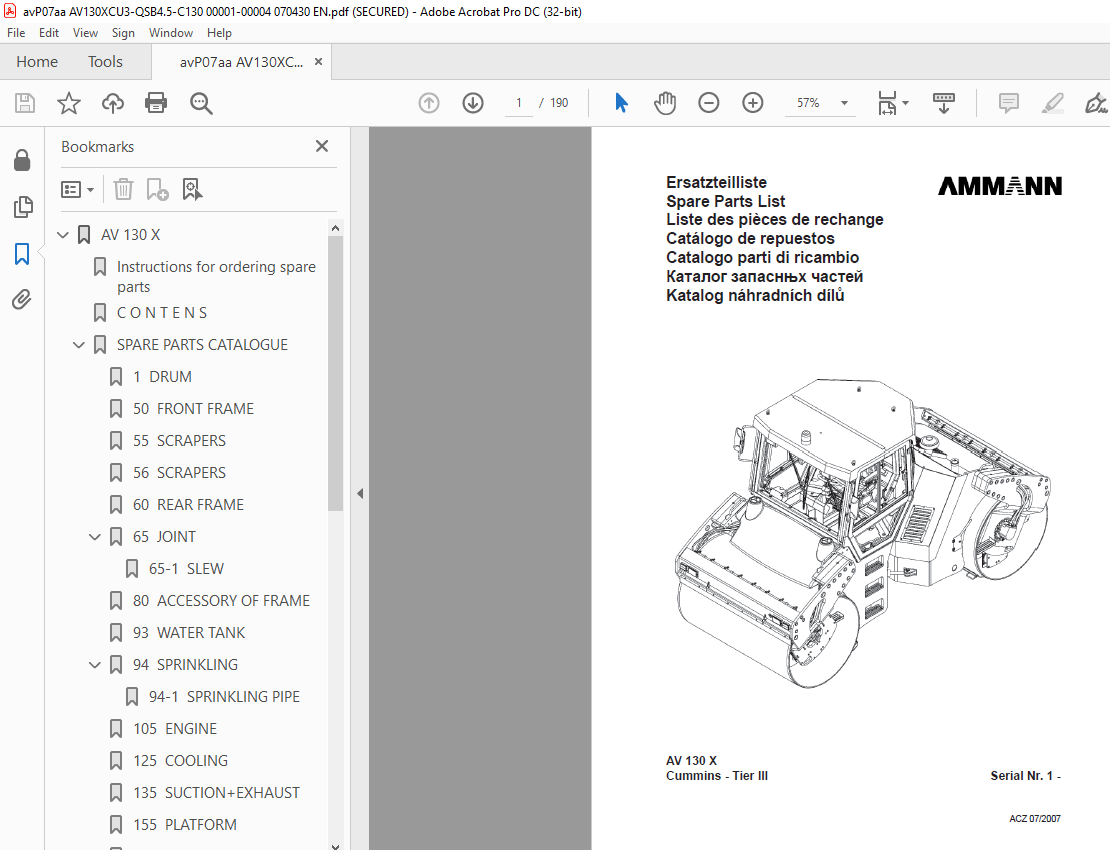1110x850 pixels.
Task: Toggle the Bookmarks panel icon
Action: pyautogui.click(x=22, y=253)
